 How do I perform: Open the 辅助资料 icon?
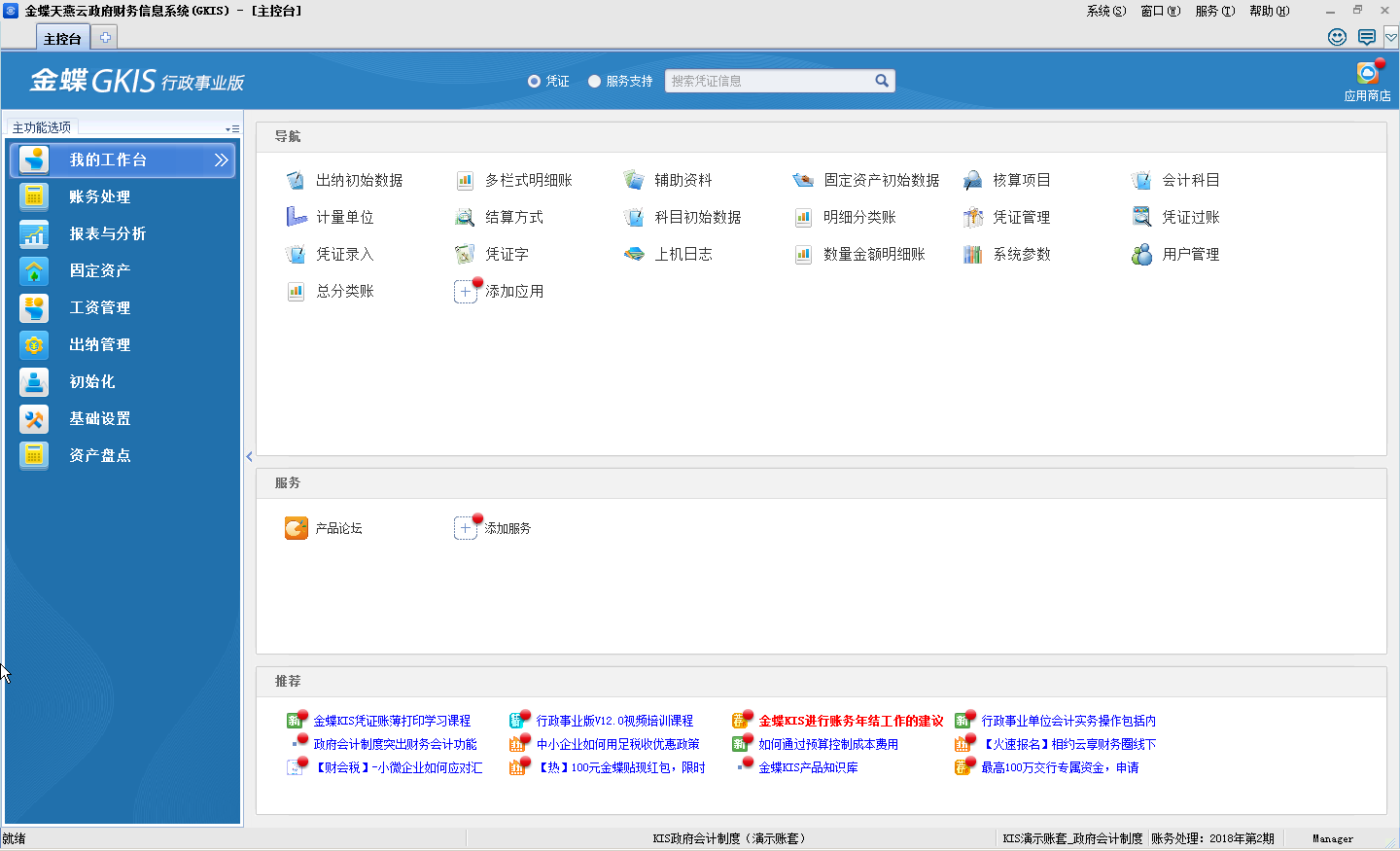pos(634,180)
